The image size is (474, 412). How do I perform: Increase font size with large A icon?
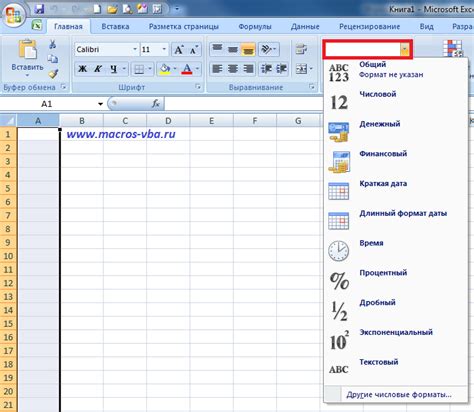(179, 50)
